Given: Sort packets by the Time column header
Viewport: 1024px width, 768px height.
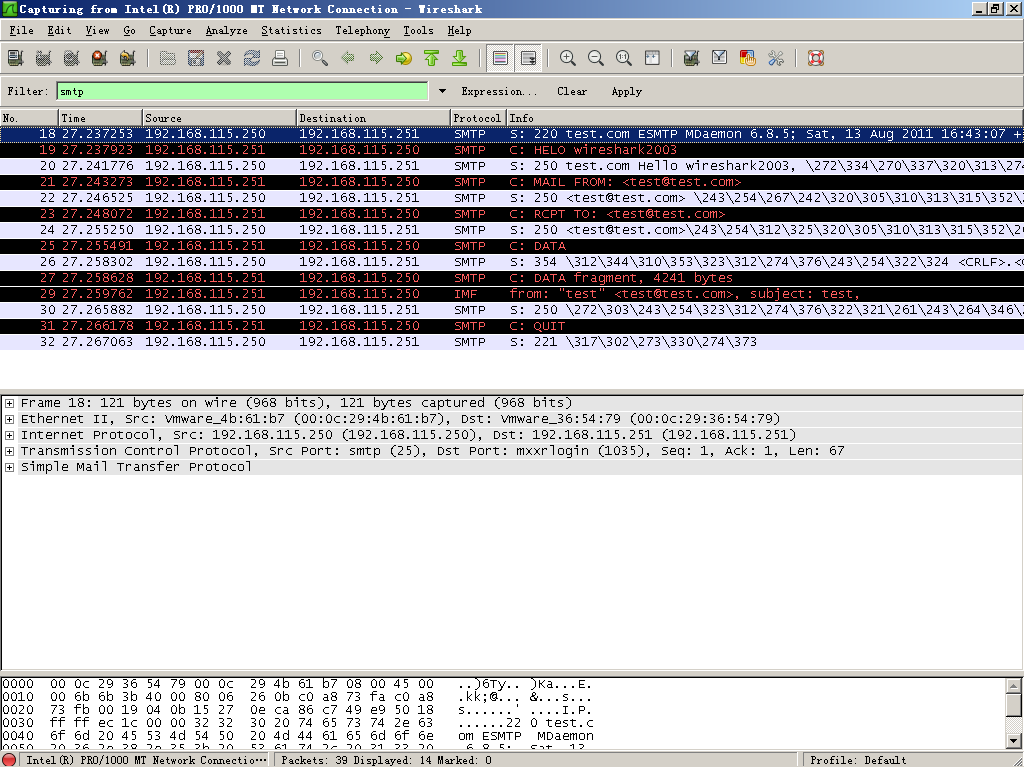Looking at the screenshot, I should point(100,118).
